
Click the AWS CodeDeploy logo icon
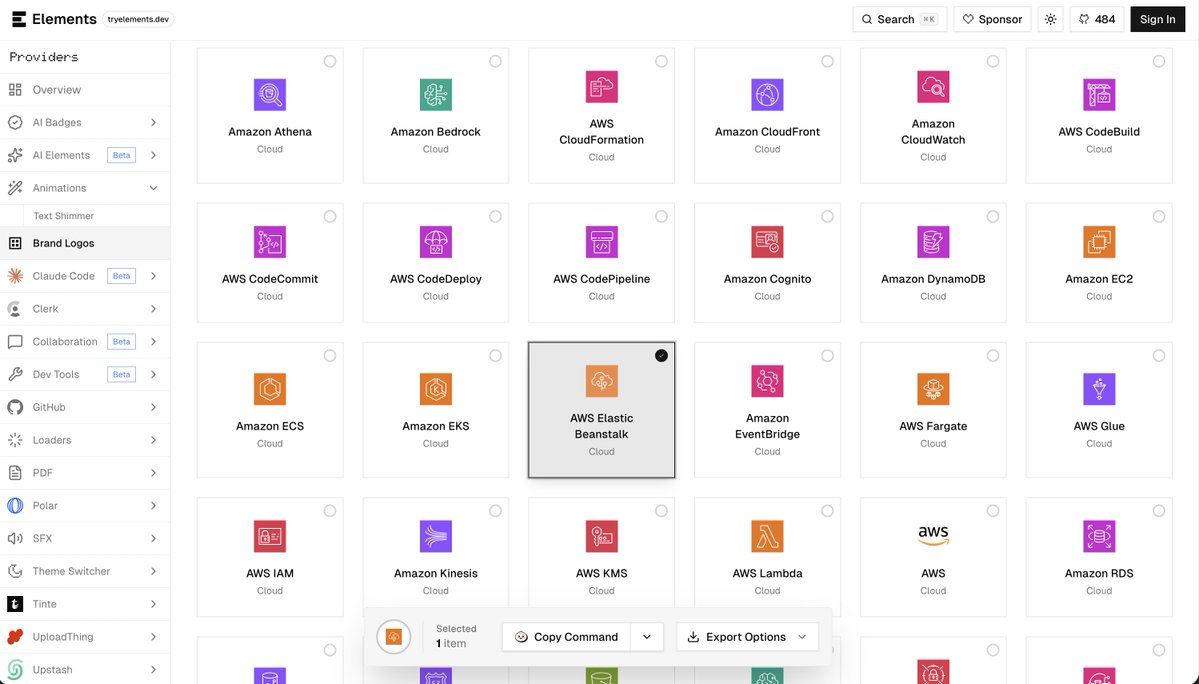tap(435, 242)
